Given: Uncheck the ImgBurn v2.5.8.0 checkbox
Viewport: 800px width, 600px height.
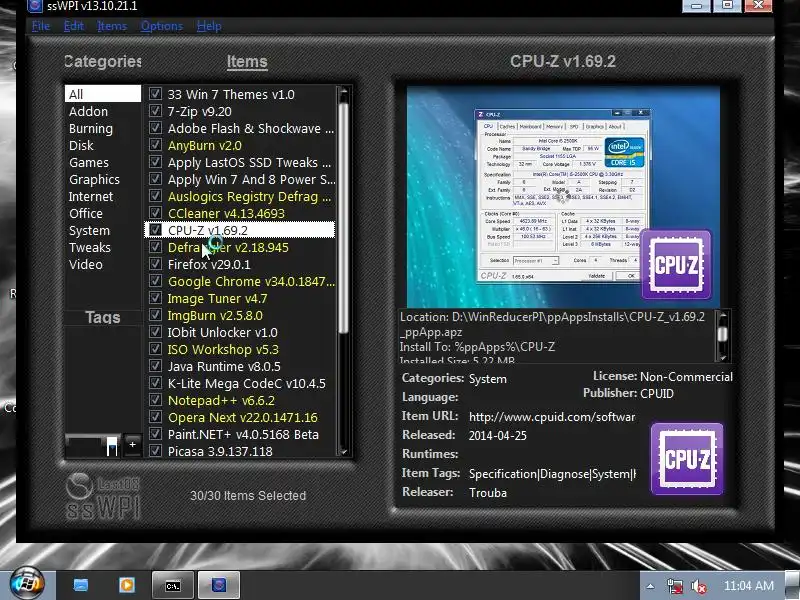Looking at the screenshot, I should pyautogui.click(x=155, y=315).
